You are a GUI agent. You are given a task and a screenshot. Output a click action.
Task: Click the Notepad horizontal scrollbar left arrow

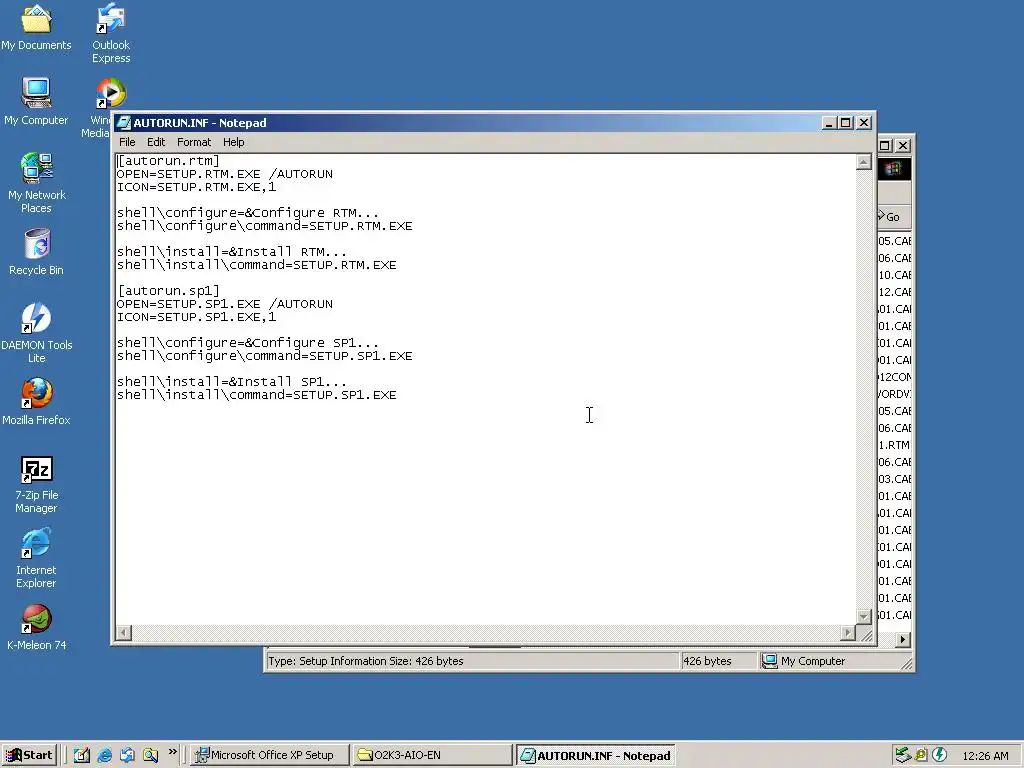[x=123, y=632]
